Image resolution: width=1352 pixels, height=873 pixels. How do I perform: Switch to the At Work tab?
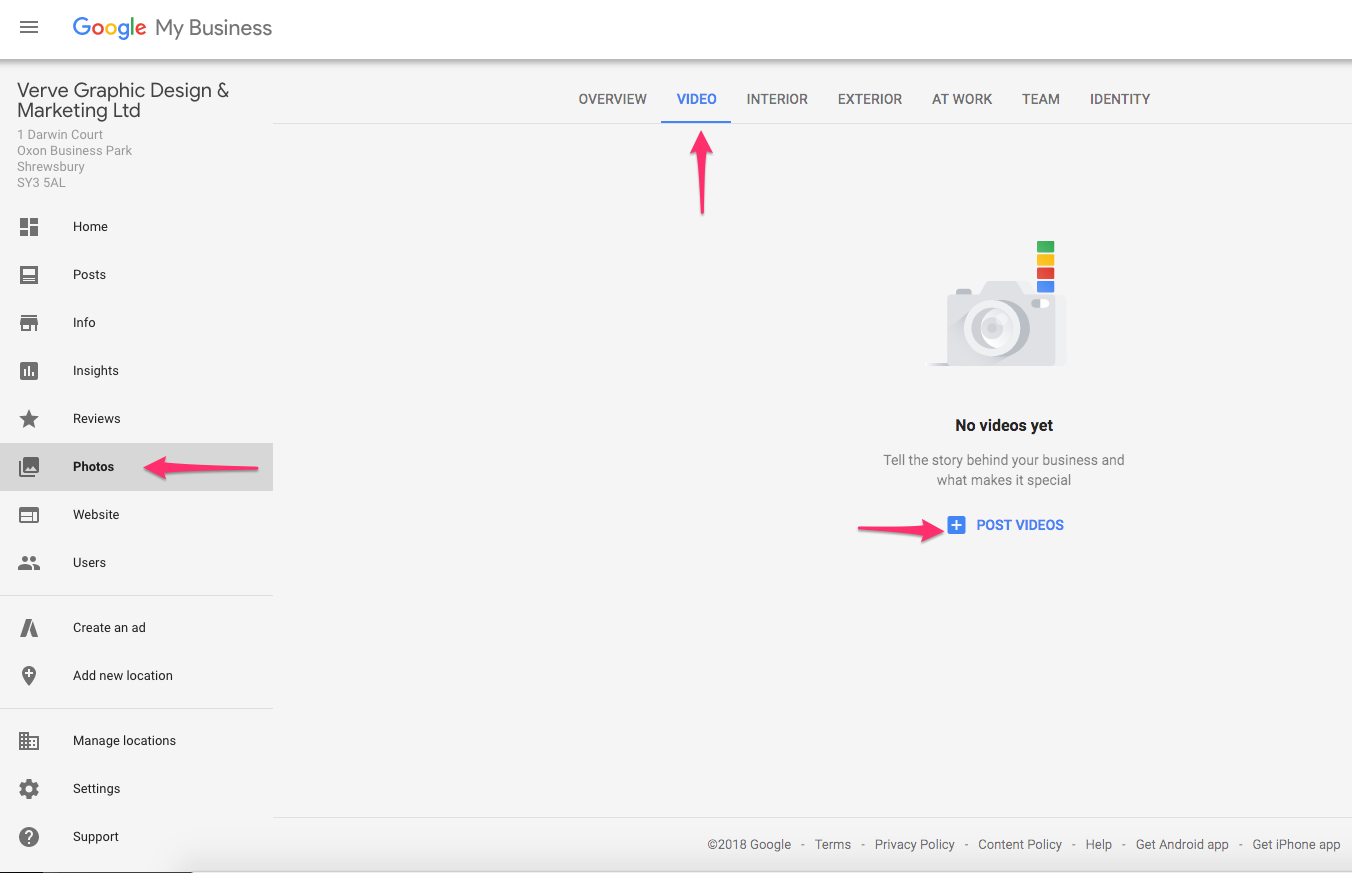(962, 99)
